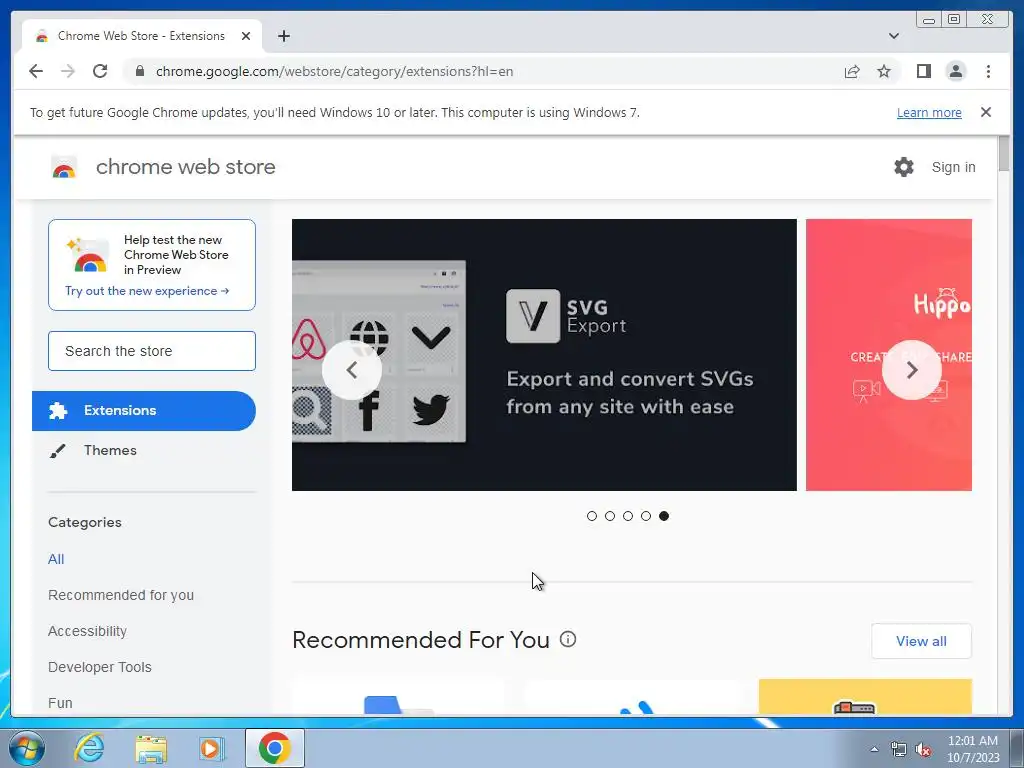Image resolution: width=1024 pixels, height=768 pixels.
Task: Click Try out the new experience
Action: 147,291
